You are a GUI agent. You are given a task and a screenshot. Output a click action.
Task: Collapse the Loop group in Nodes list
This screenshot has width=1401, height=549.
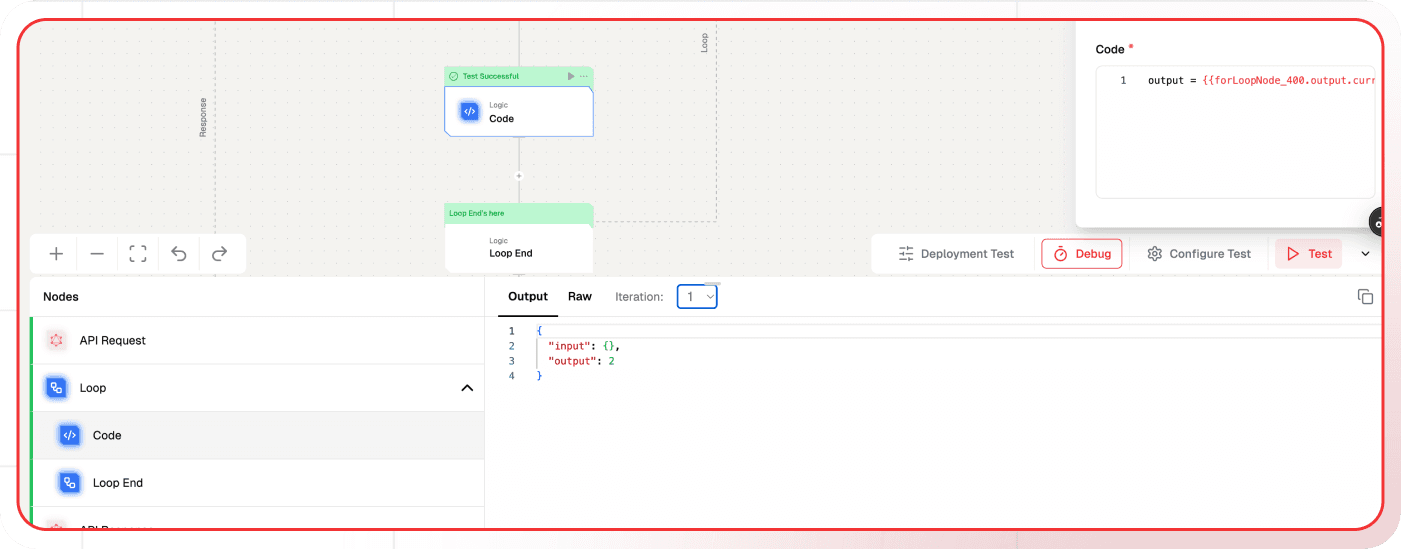(466, 388)
